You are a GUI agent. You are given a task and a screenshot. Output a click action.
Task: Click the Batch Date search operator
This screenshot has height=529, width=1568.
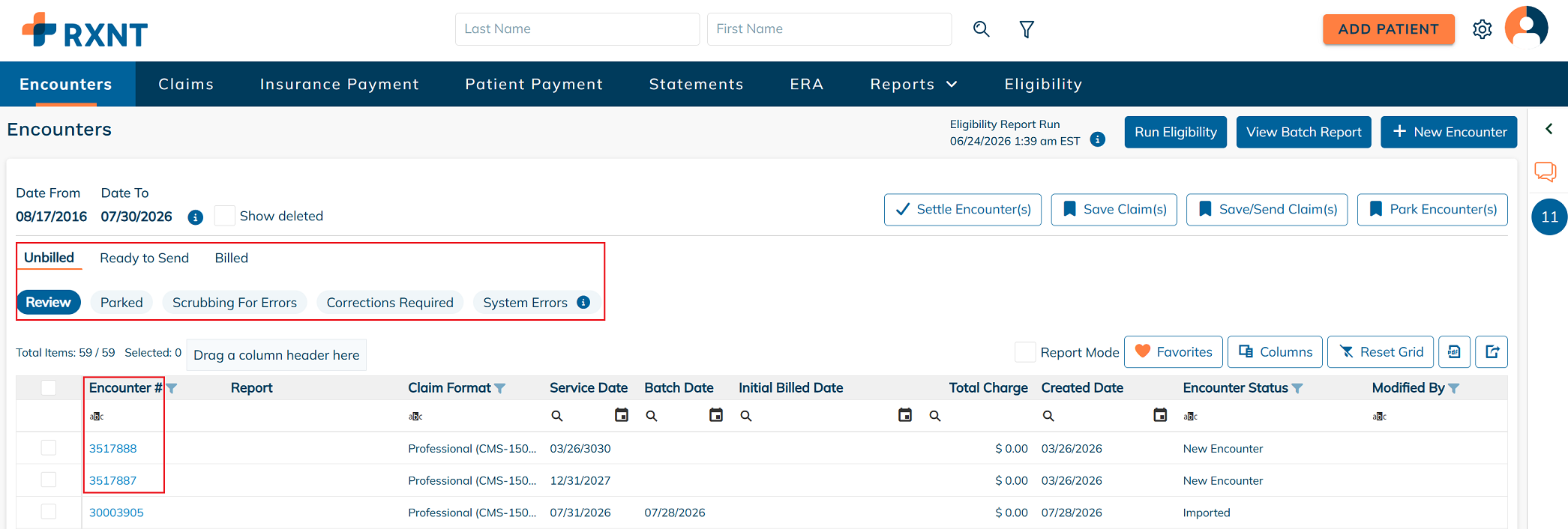click(652, 416)
